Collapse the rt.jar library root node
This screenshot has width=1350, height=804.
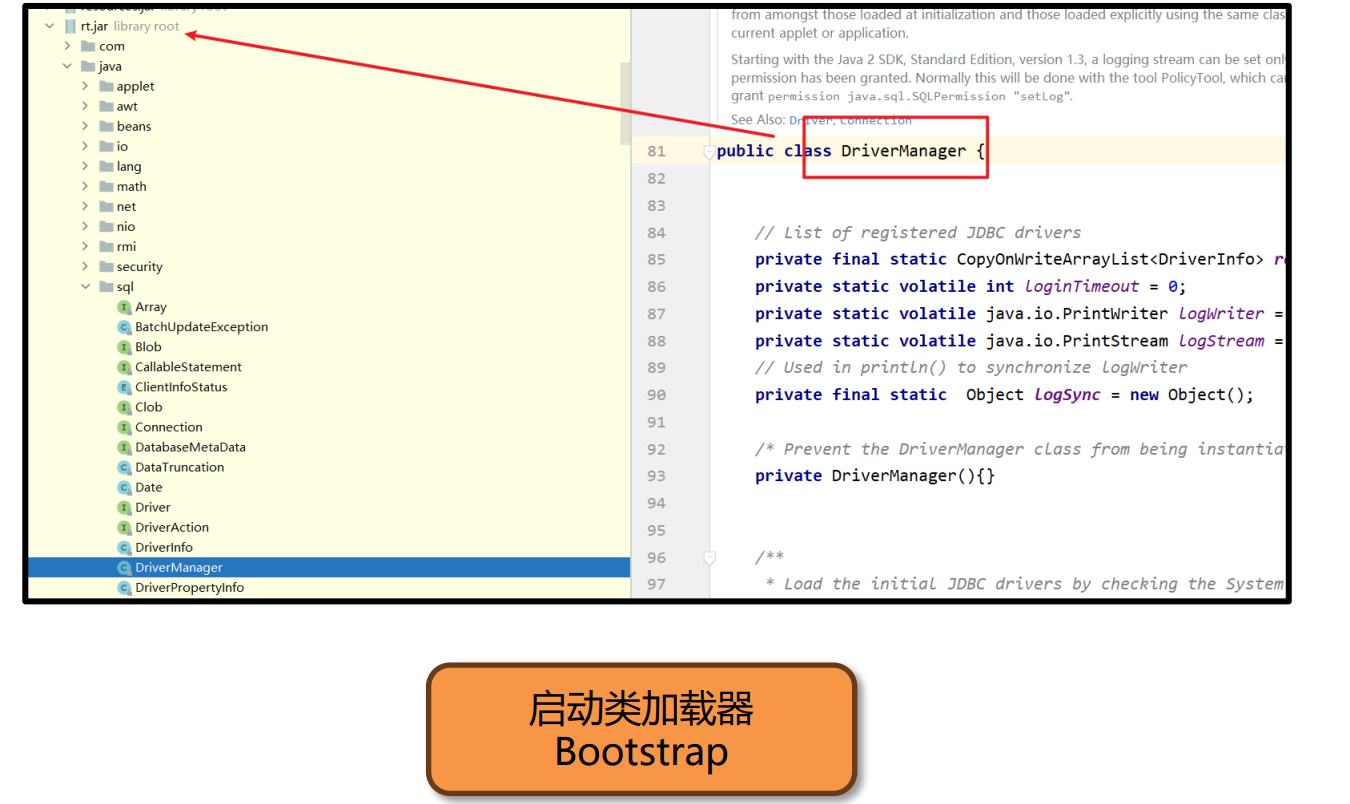[49, 26]
